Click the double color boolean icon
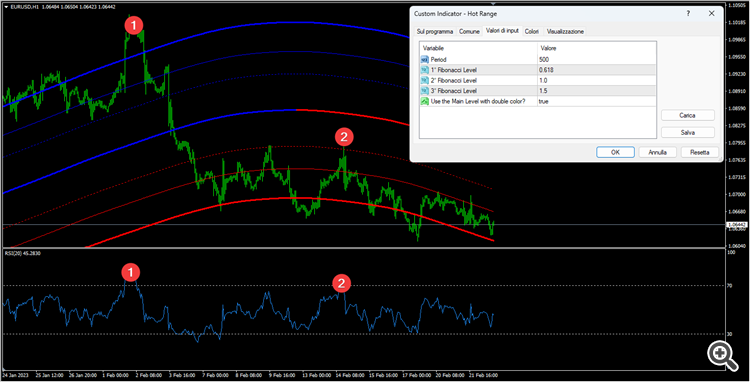The height and width of the screenshot is (382, 750). coord(424,101)
